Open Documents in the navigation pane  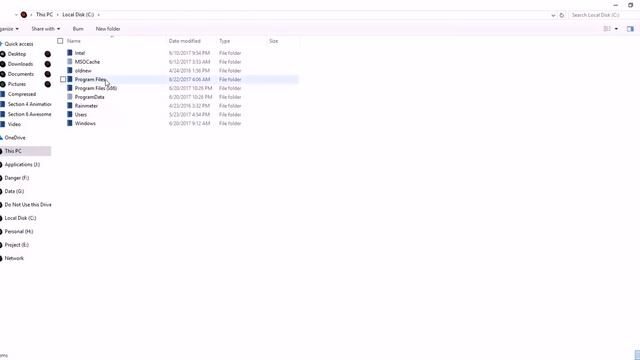21,74
